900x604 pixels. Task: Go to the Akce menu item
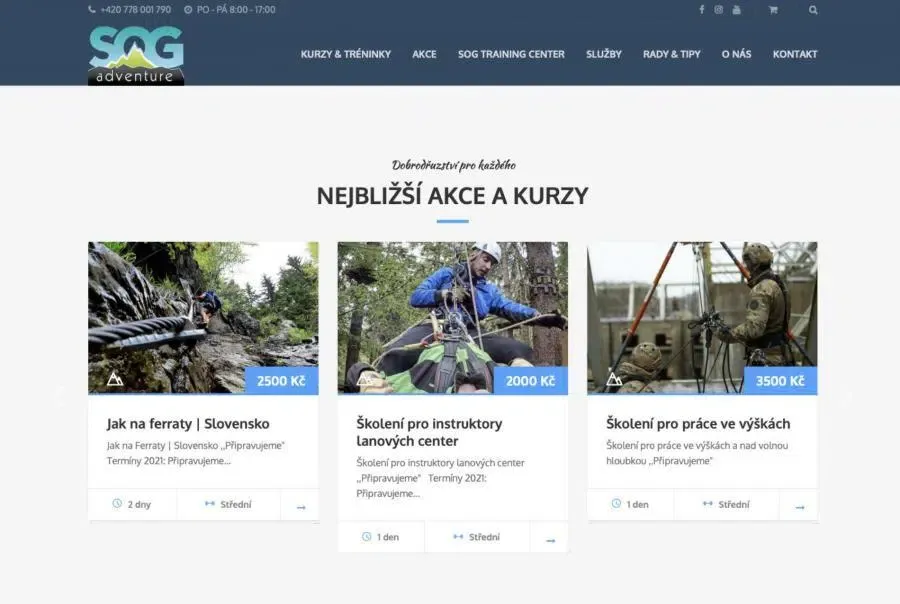pos(424,54)
